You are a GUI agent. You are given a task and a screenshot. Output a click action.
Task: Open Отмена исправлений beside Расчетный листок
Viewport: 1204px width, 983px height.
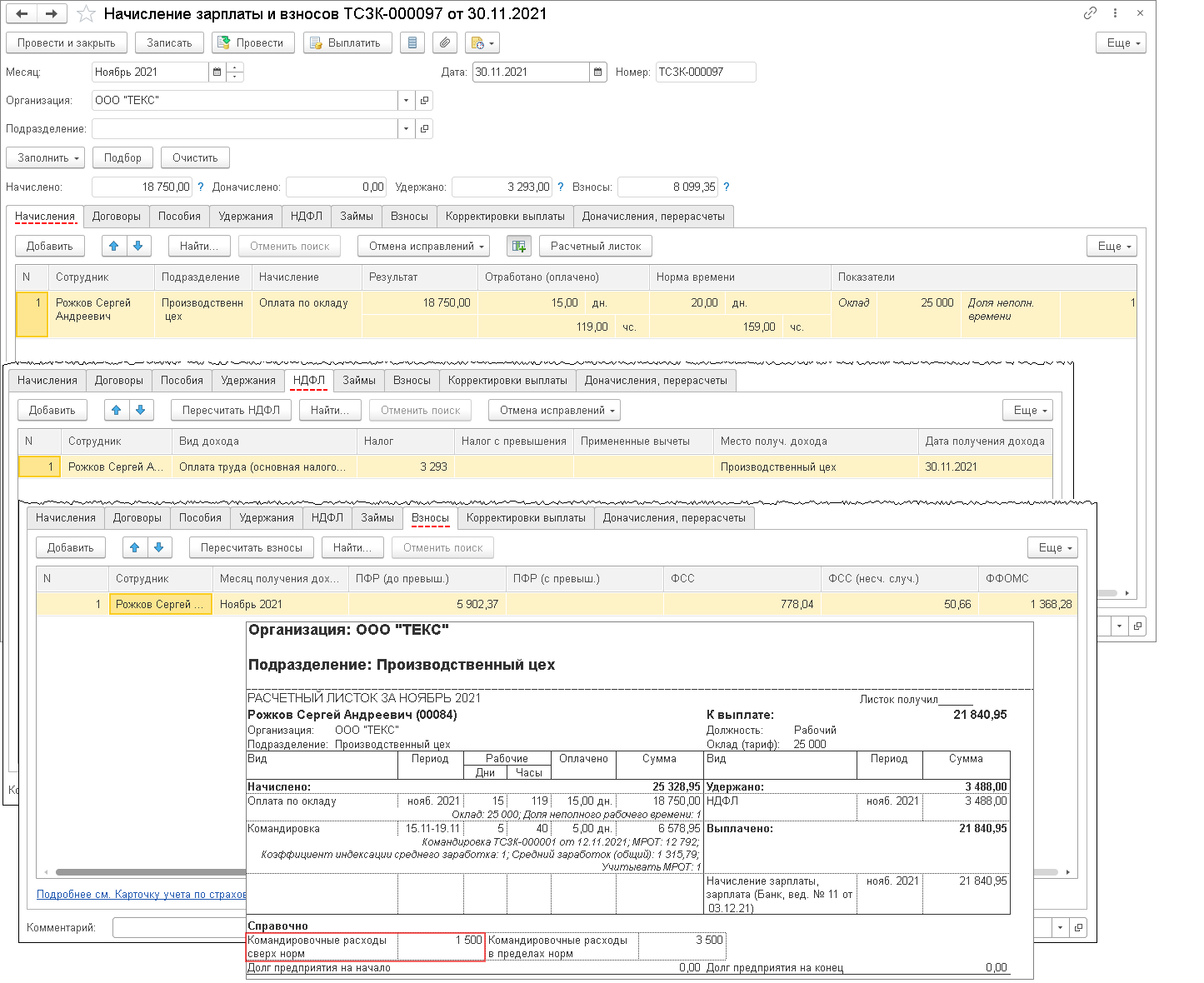(x=424, y=246)
